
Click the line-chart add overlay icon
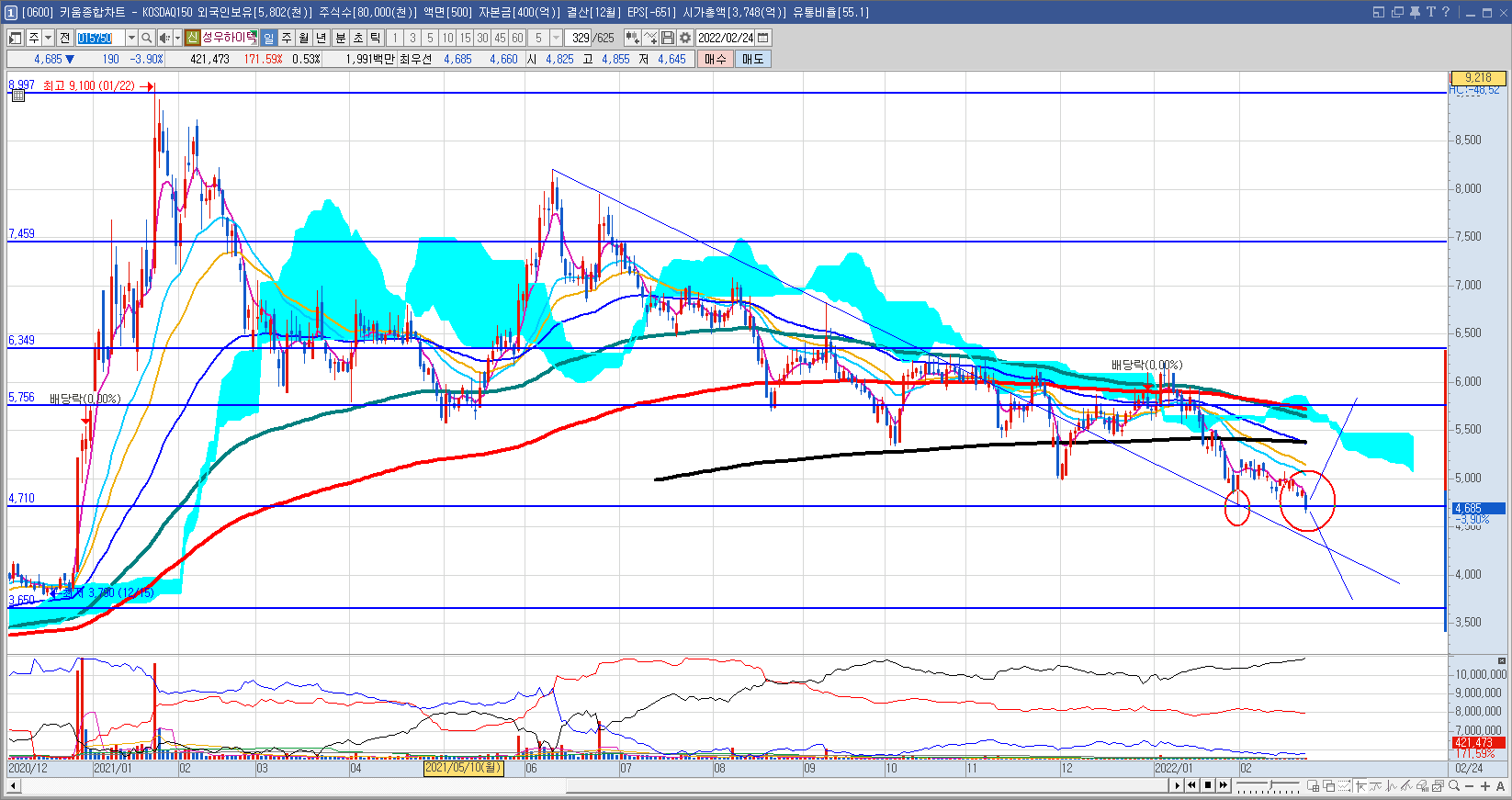tap(650, 38)
